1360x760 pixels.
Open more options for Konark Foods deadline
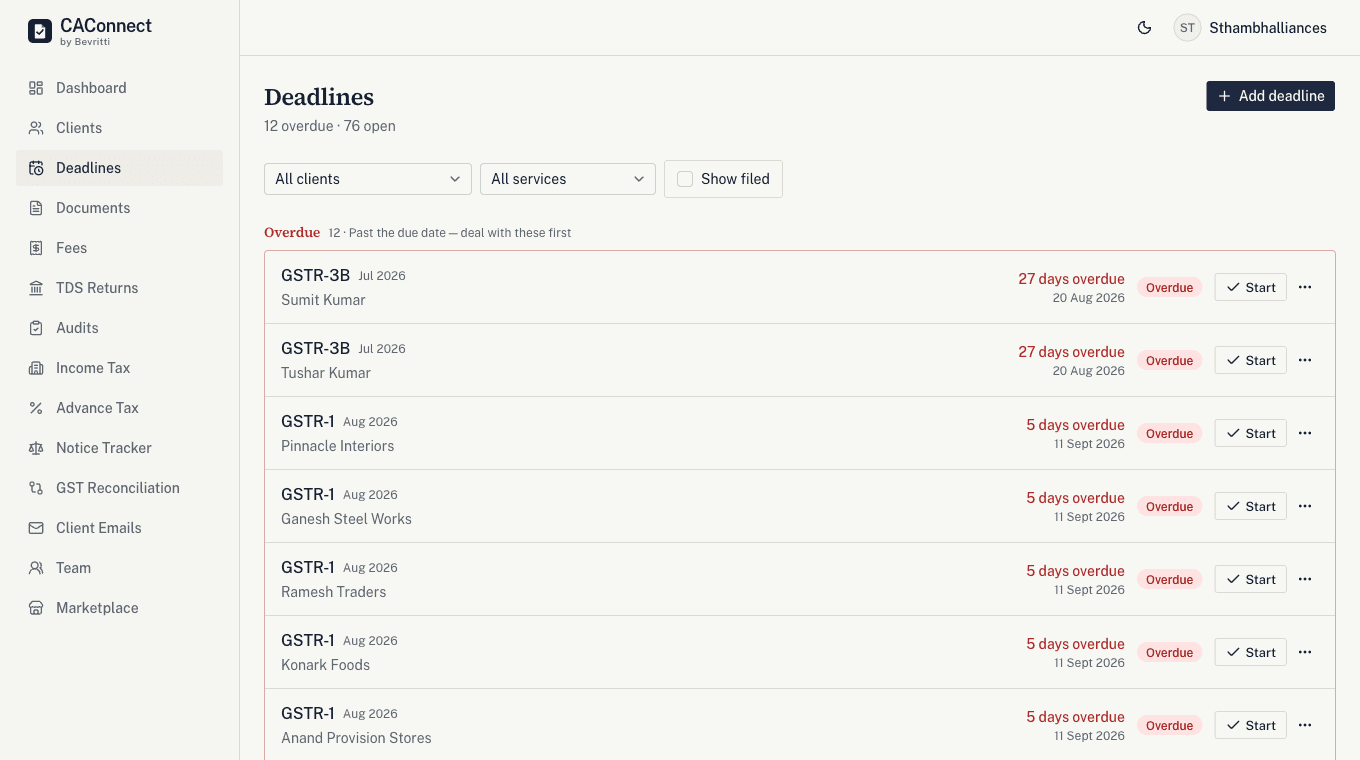[1305, 652]
